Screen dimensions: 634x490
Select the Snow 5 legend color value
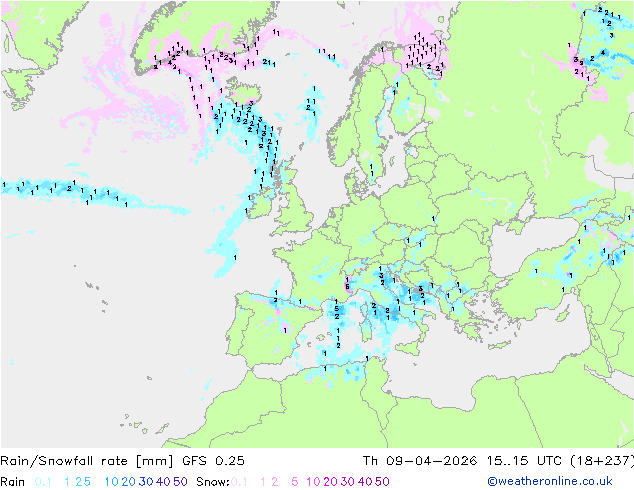tap(295, 482)
